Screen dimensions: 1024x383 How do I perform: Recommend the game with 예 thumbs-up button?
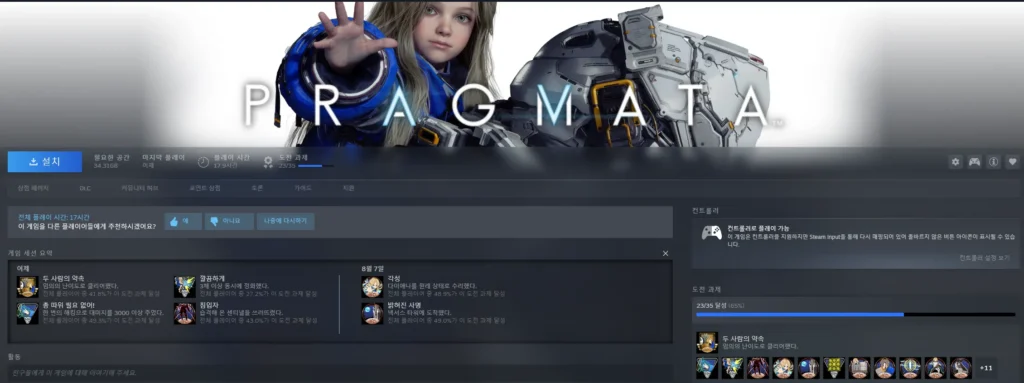pos(182,222)
